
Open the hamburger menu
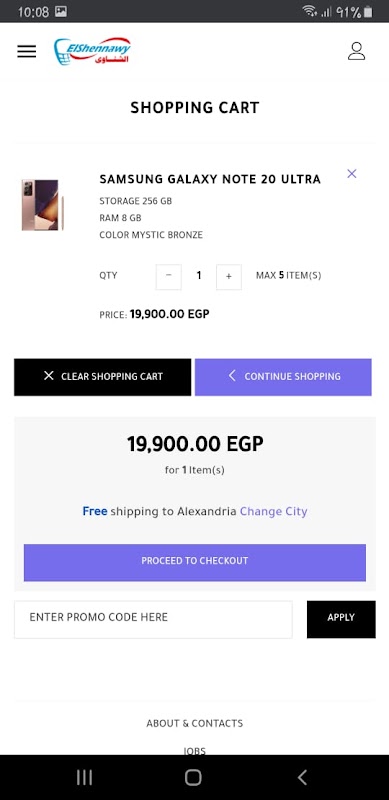(x=27, y=51)
